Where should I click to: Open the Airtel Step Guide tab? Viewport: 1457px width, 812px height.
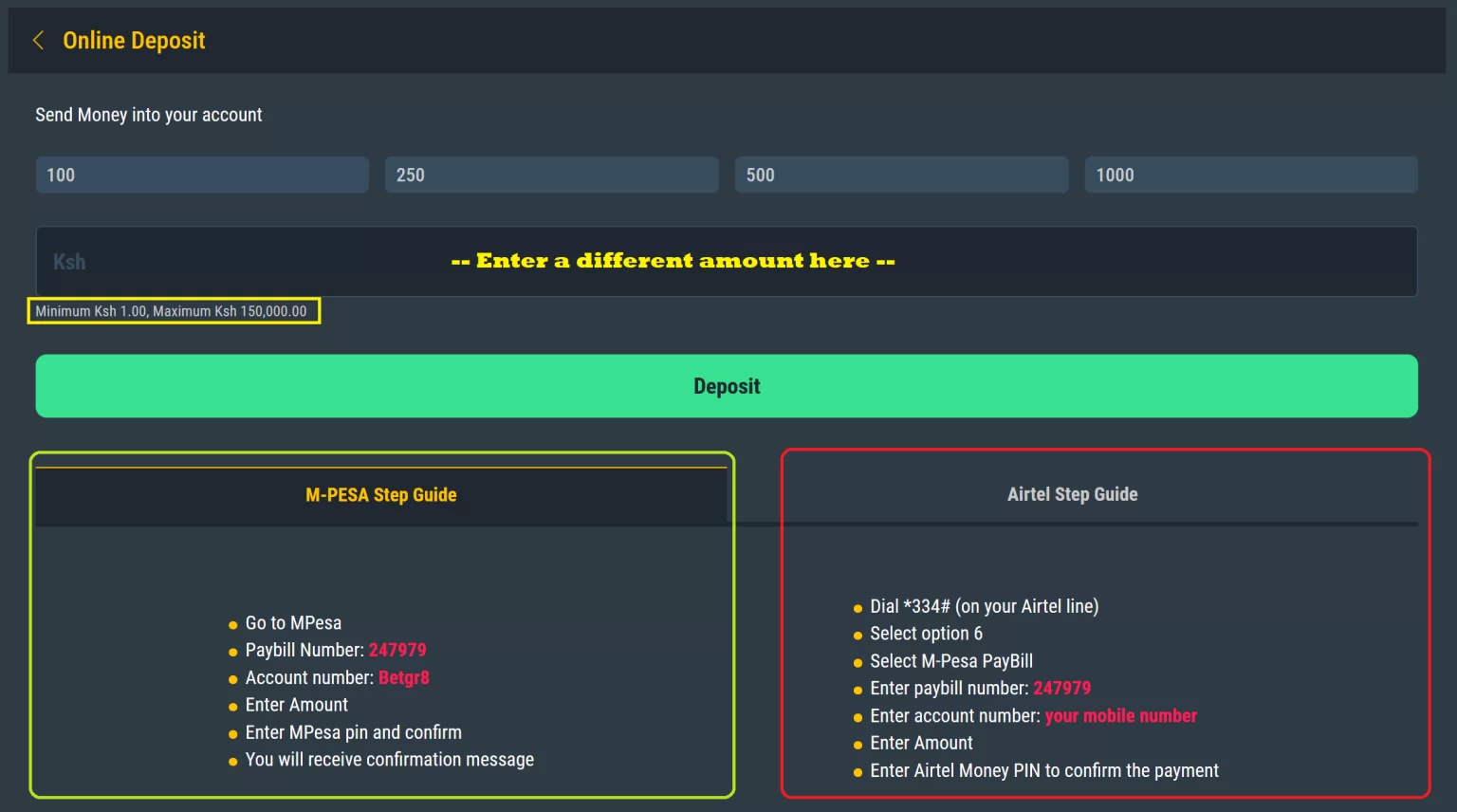tap(1073, 494)
